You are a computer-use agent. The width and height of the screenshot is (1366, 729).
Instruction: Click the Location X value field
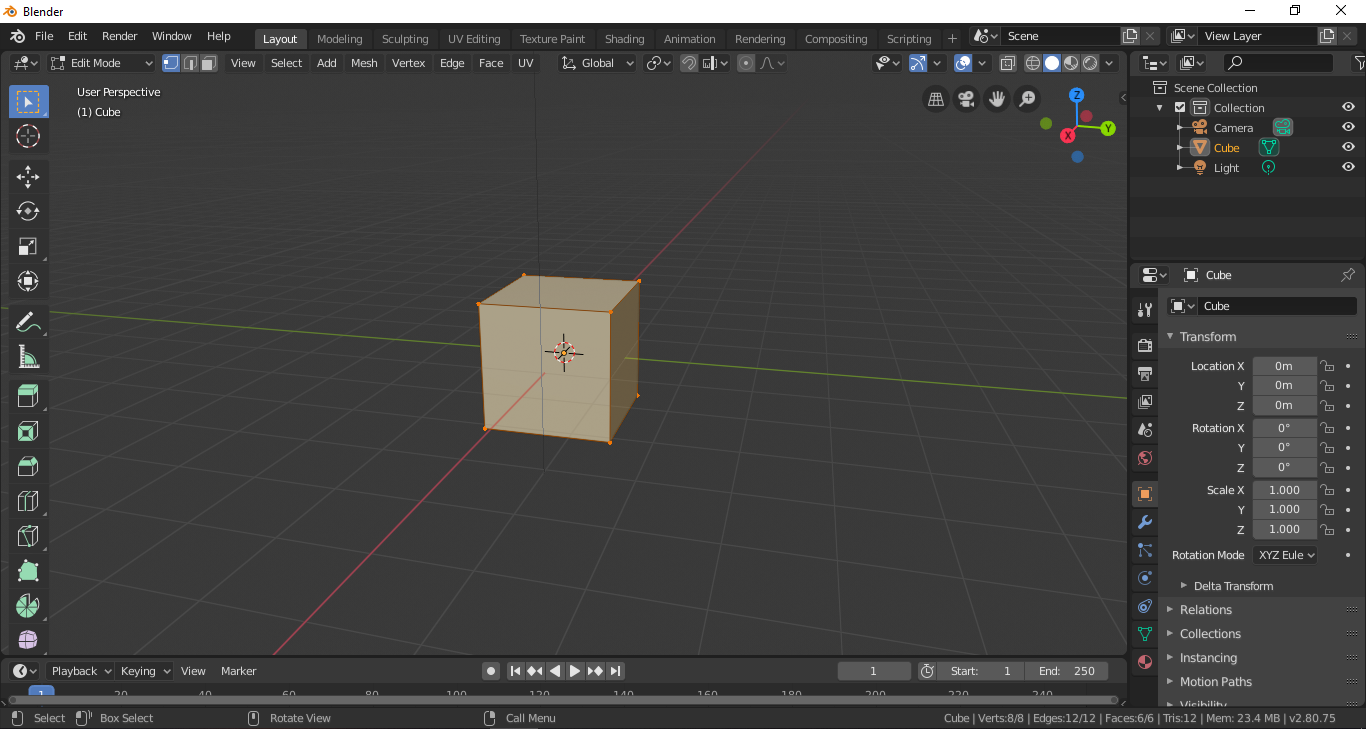tap(1284, 366)
